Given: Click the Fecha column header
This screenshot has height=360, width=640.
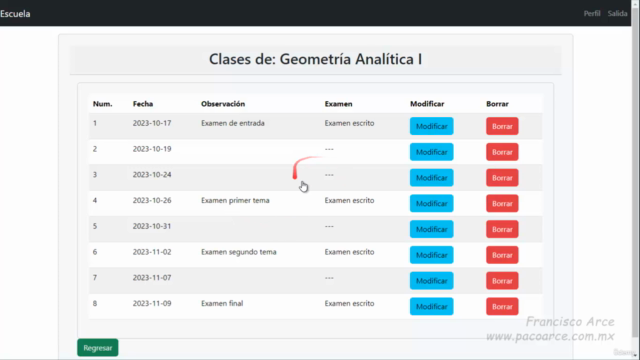Looking at the screenshot, I should [x=143, y=104].
